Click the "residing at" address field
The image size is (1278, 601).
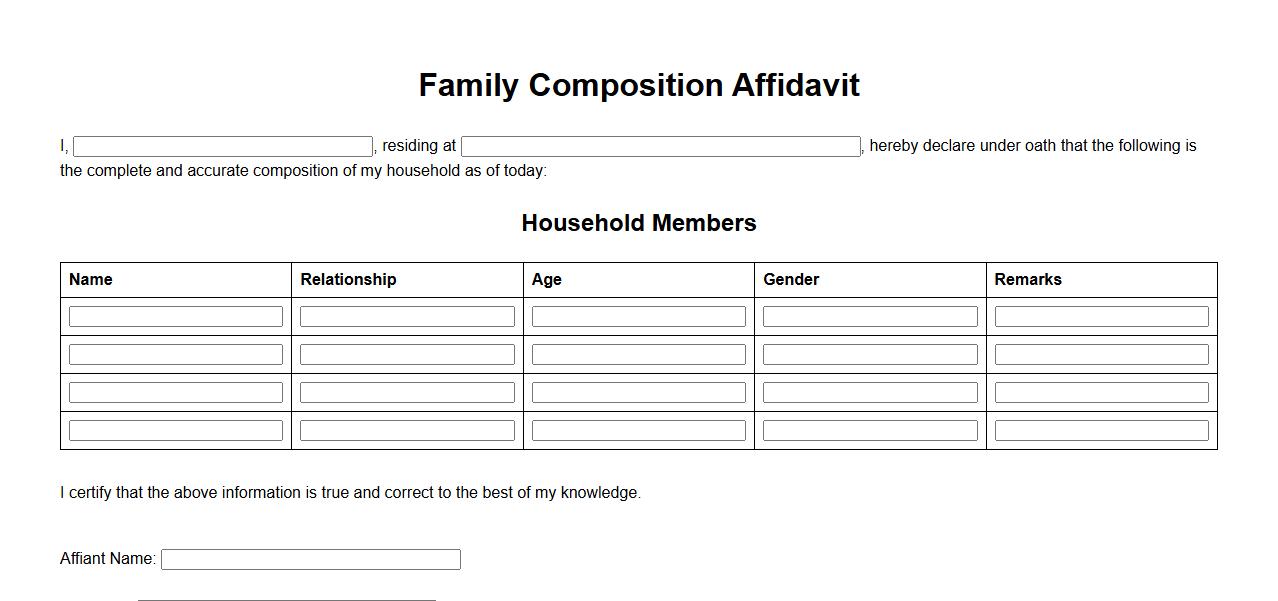coord(660,146)
